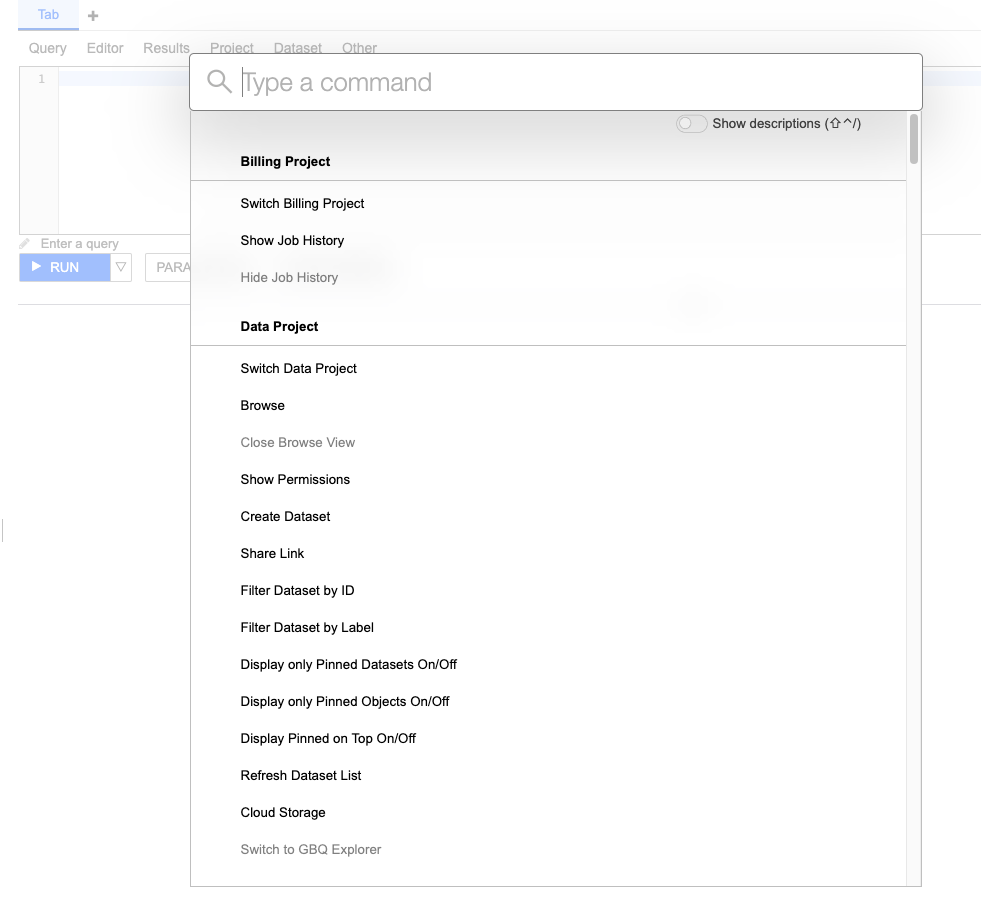Select the Tab tab

point(48,15)
